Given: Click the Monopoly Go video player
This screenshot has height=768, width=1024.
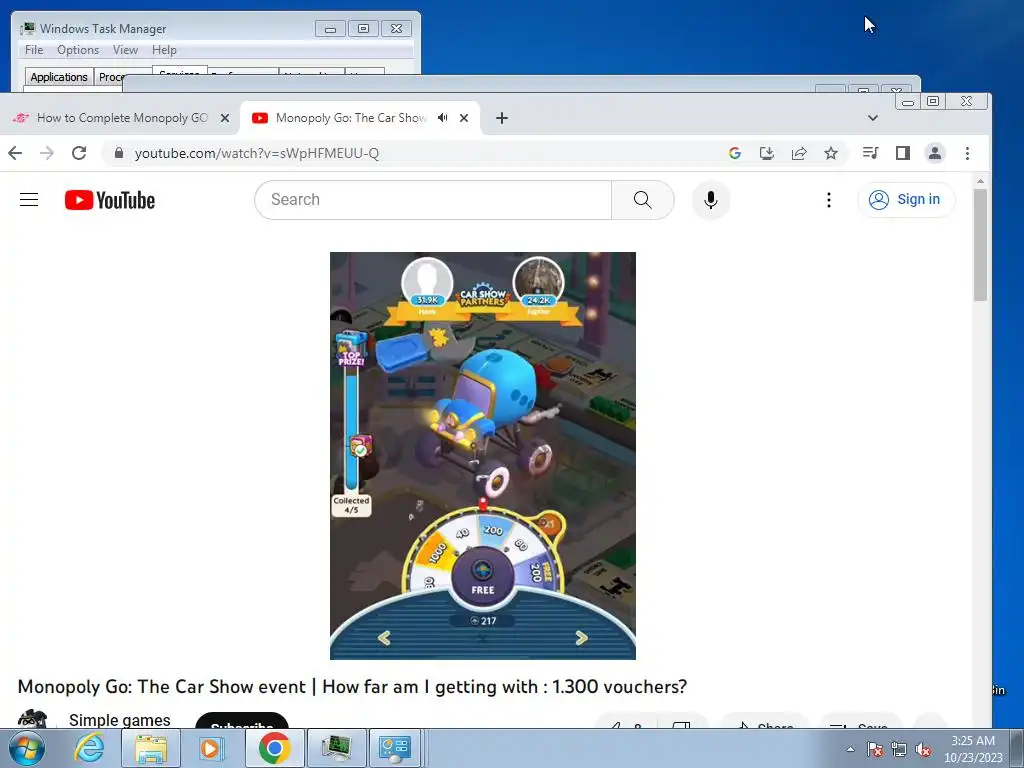Looking at the screenshot, I should (x=483, y=456).
